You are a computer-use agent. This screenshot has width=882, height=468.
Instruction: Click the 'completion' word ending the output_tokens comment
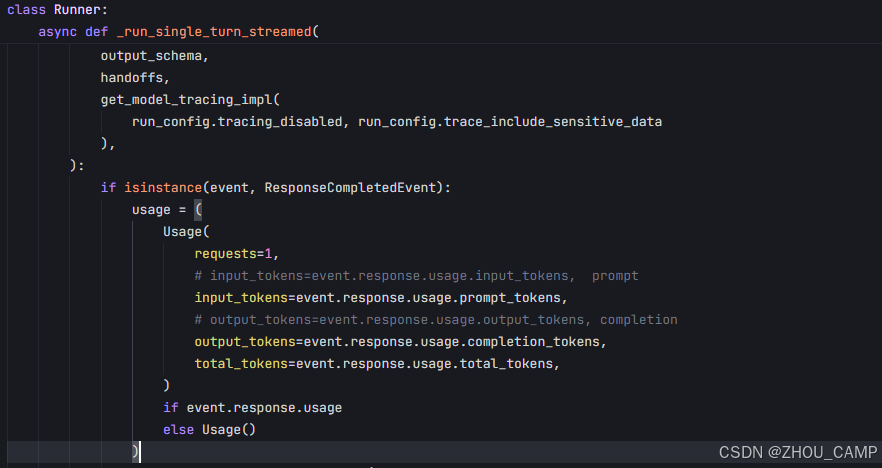638,320
